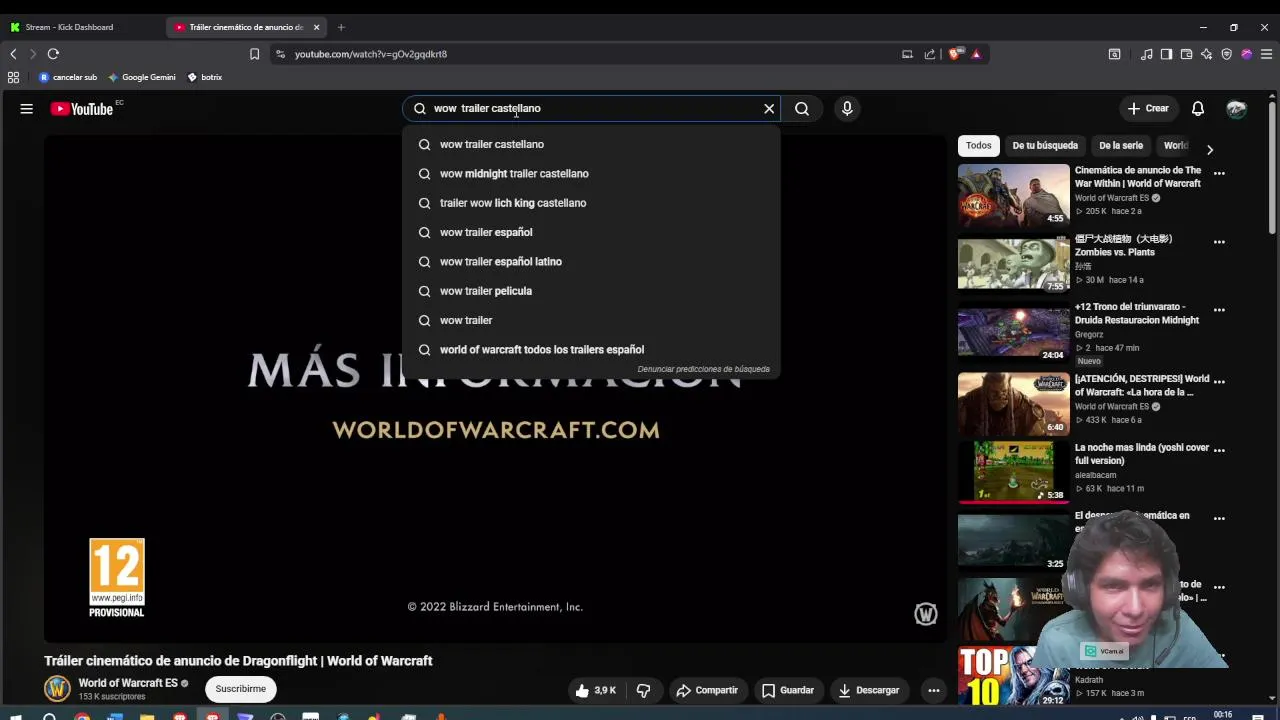Open a new browser tab

click(341, 27)
